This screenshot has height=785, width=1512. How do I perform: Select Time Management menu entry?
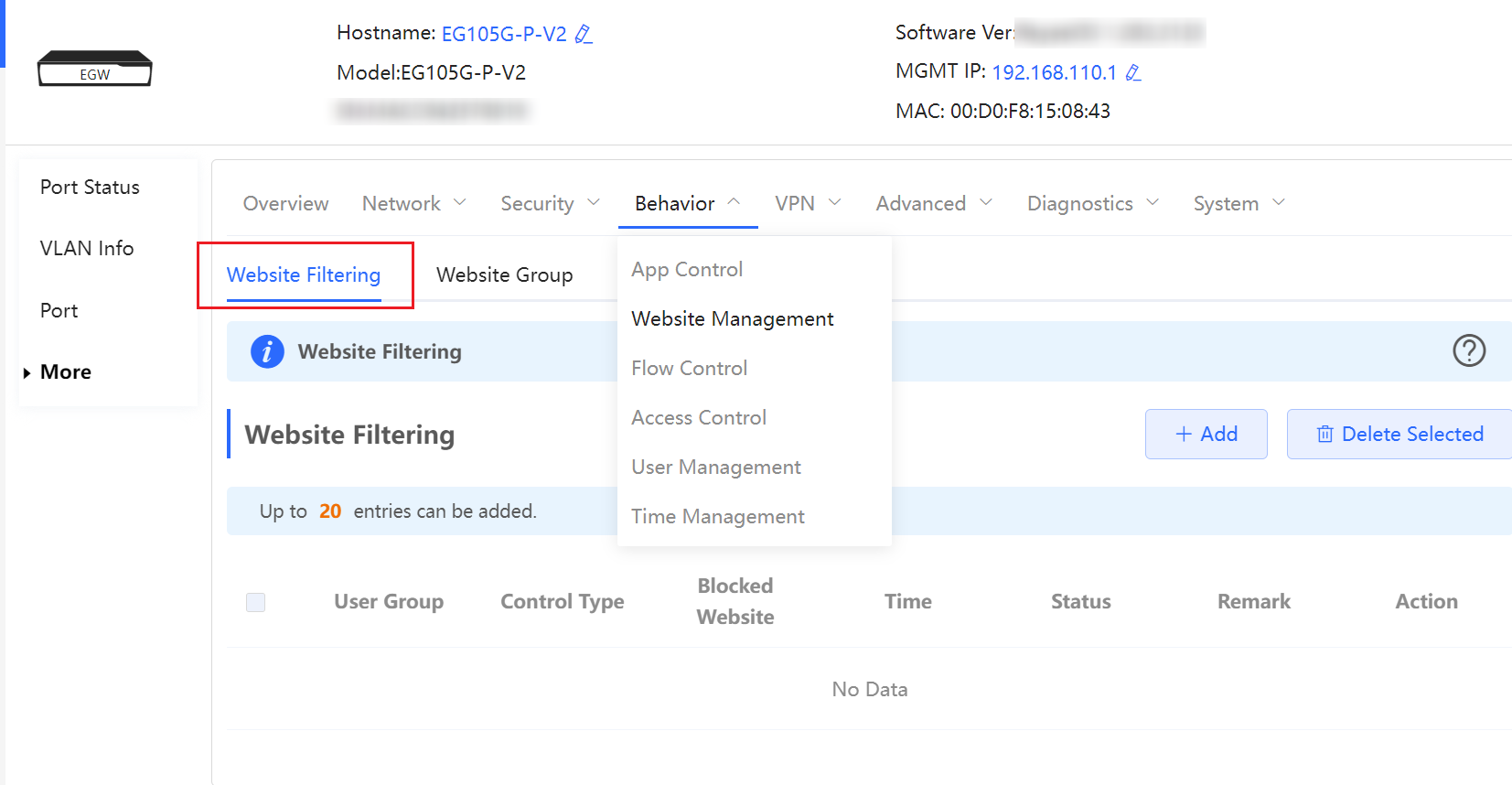click(x=717, y=517)
